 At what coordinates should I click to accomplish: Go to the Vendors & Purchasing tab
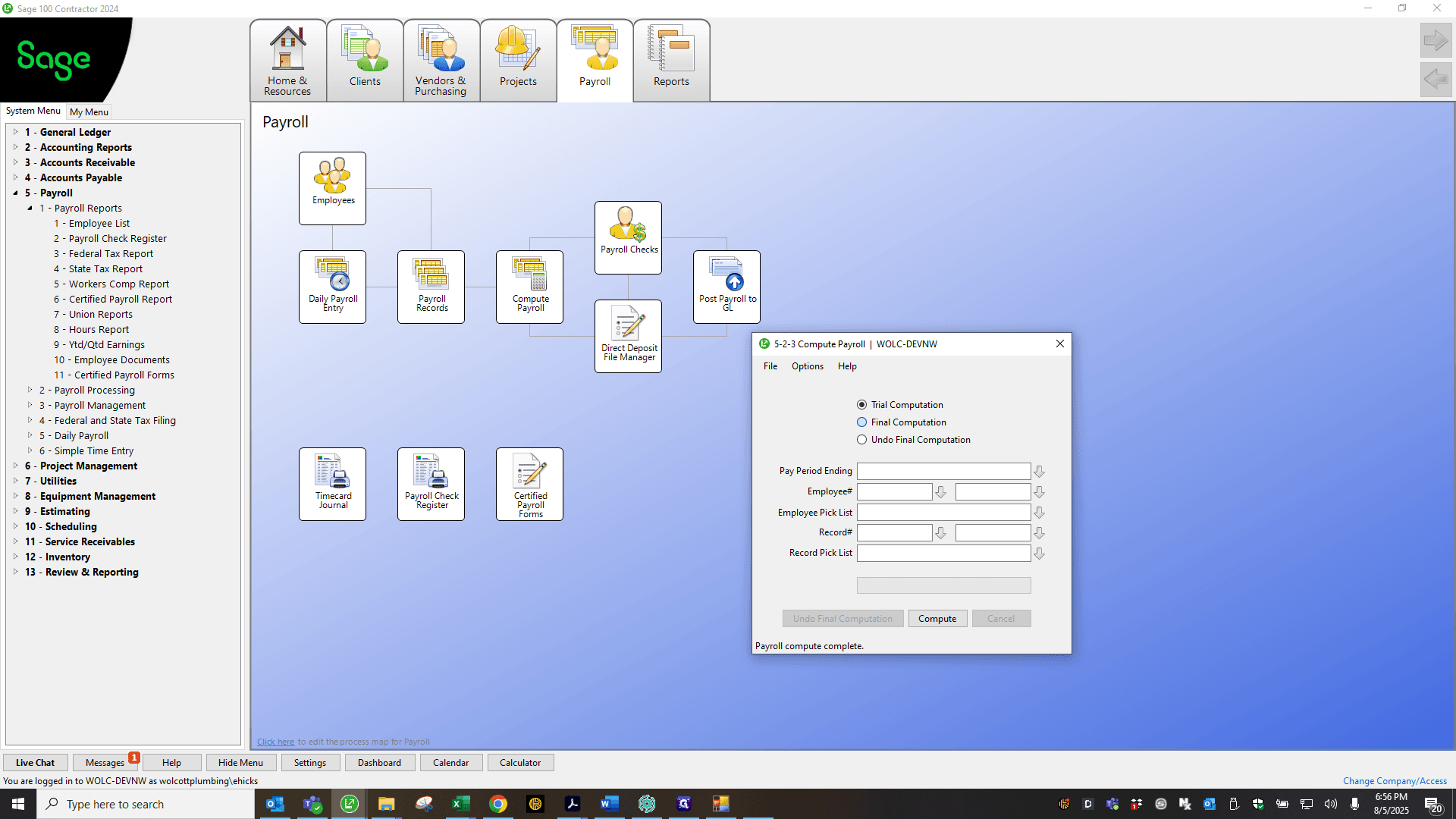(x=441, y=61)
